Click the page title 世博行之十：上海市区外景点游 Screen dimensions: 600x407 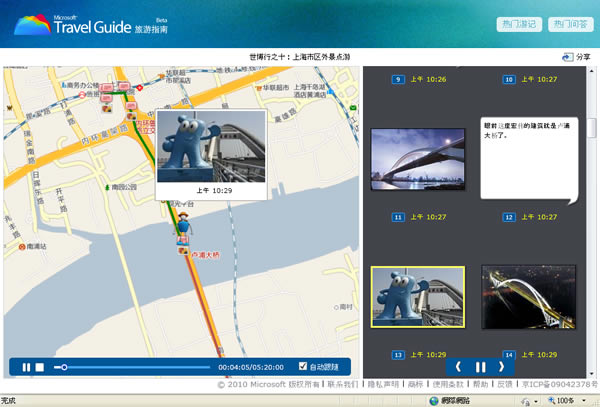coord(300,57)
